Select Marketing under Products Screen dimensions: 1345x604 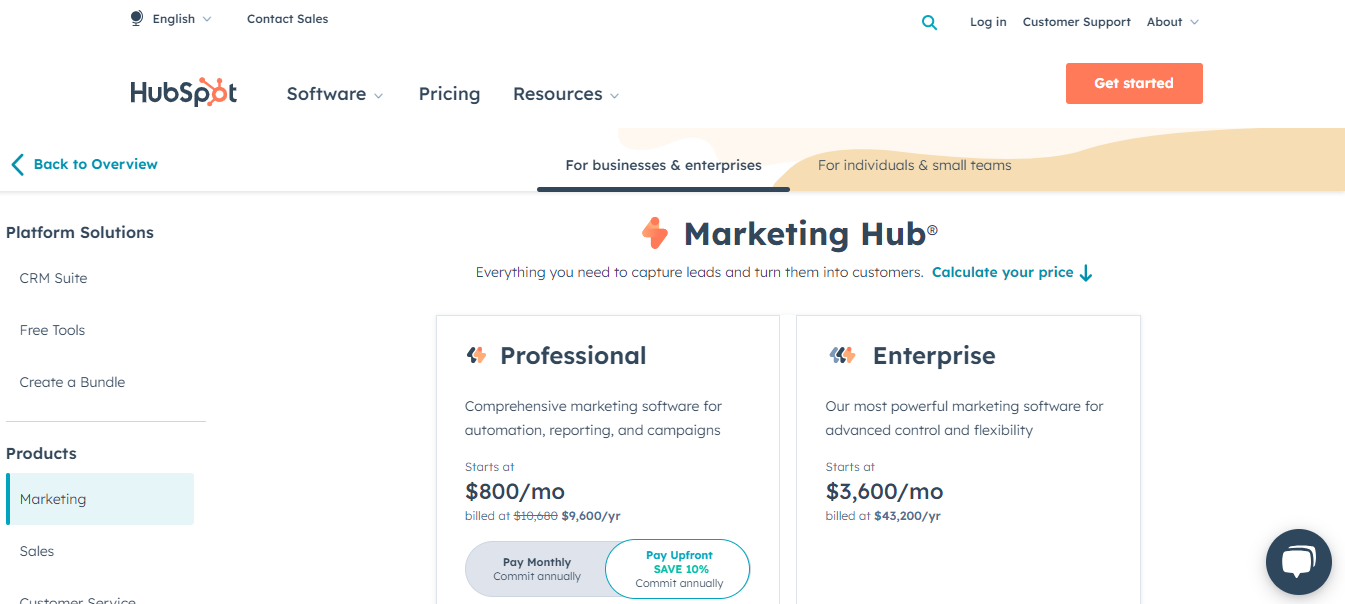pos(100,499)
